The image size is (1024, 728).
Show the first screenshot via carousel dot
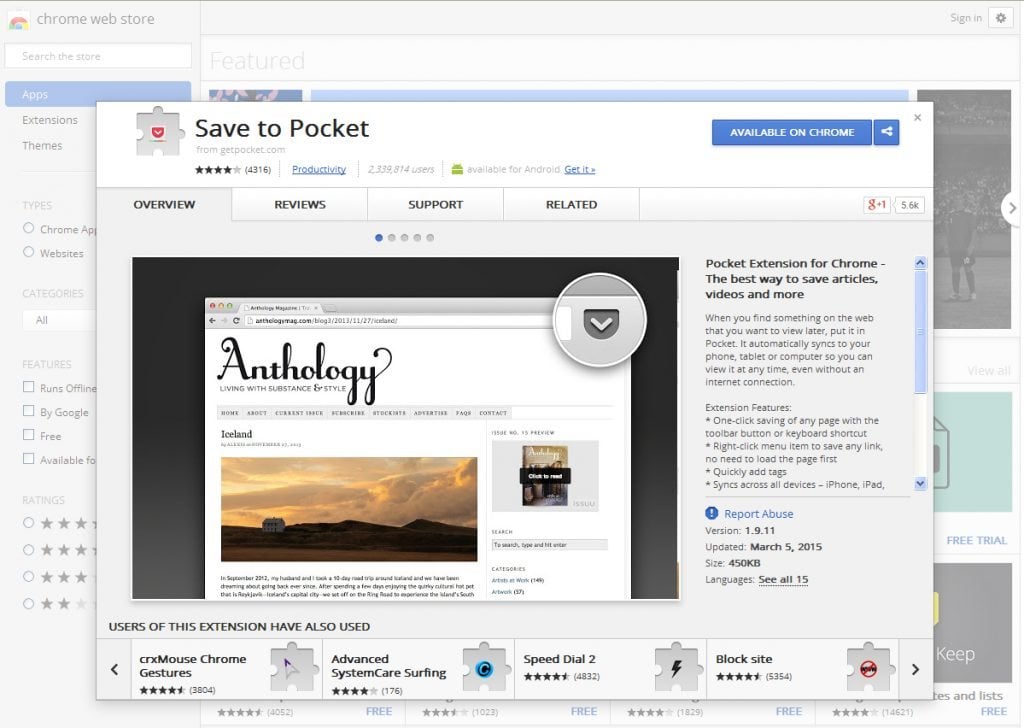click(379, 238)
